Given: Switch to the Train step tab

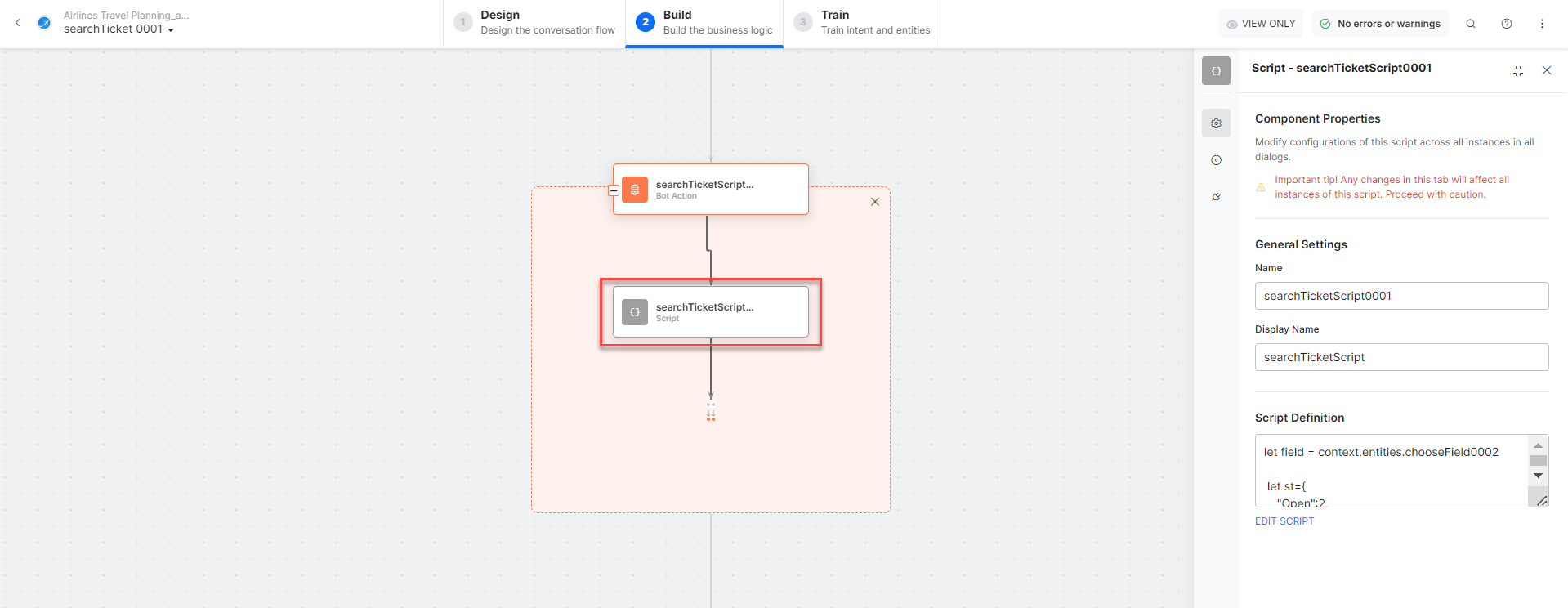Looking at the screenshot, I should pyautogui.click(x=862, y=23).
